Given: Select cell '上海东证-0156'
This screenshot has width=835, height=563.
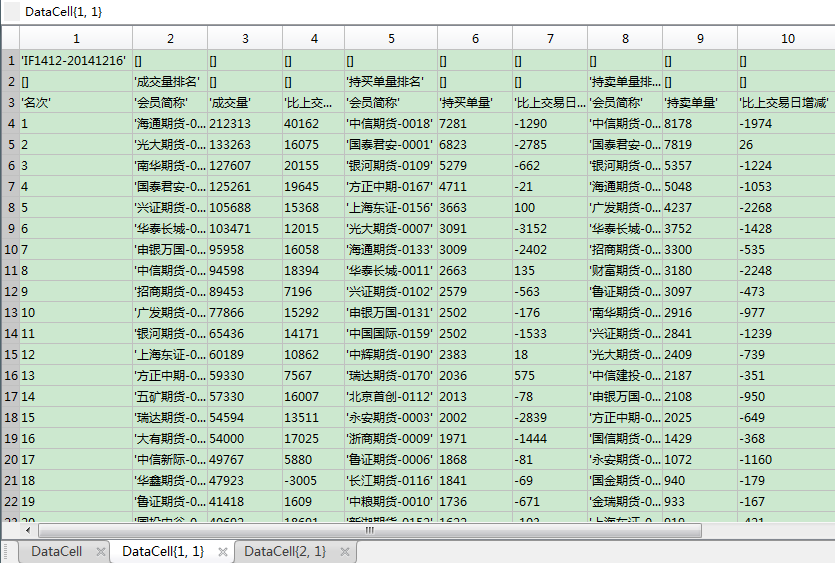Looking at the screenshot, I should point(391,207).
